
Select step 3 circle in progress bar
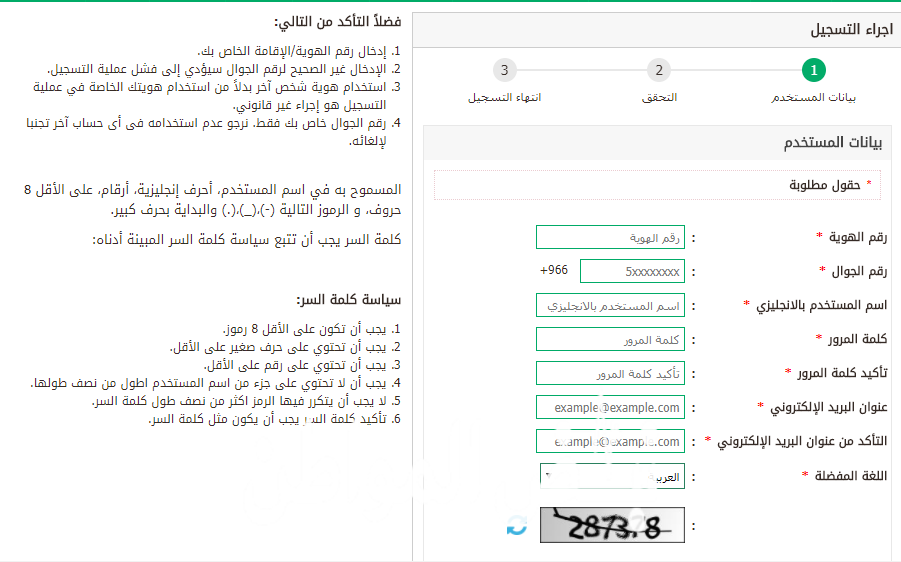coord(504,70)
